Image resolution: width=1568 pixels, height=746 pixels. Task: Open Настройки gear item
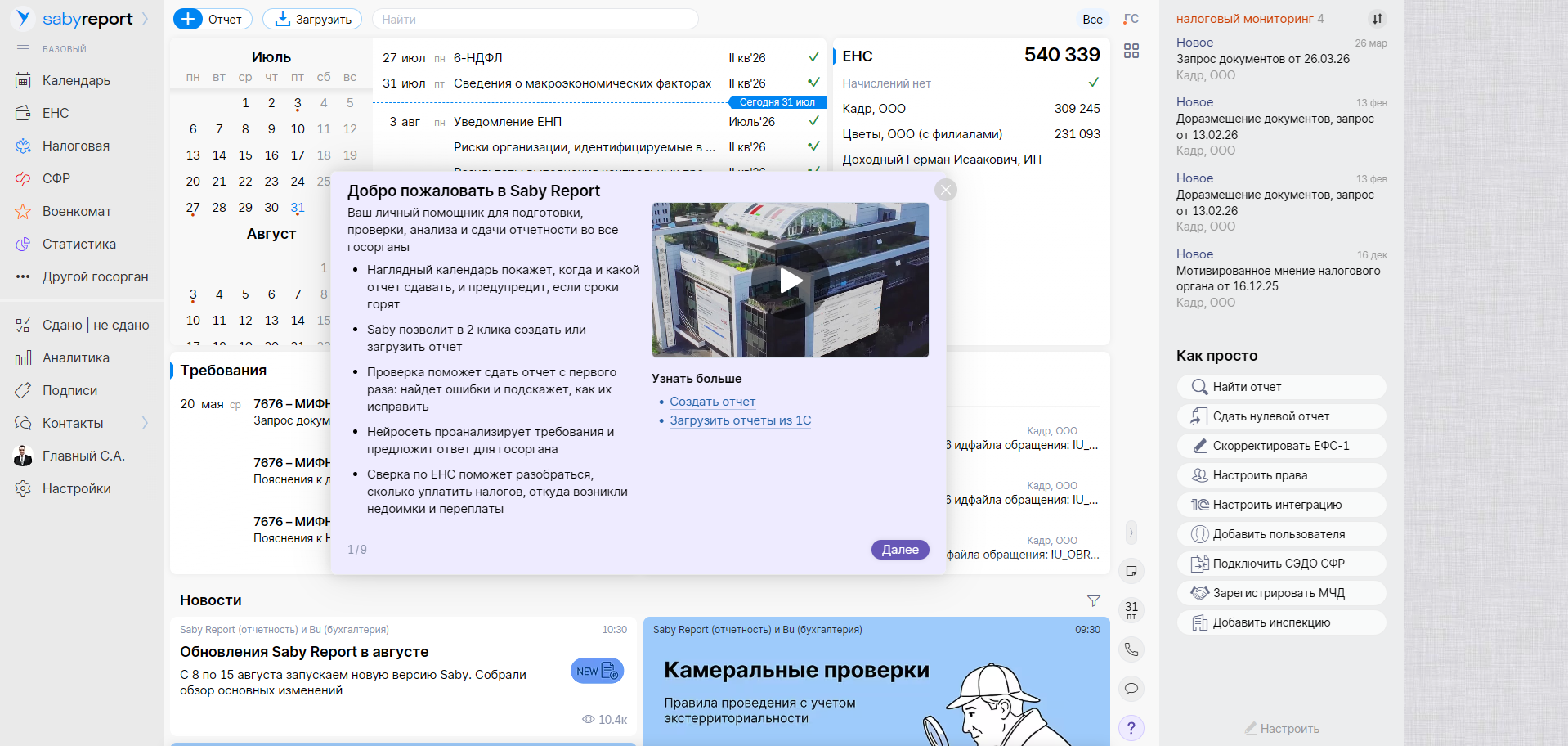[x=77, y=488]
